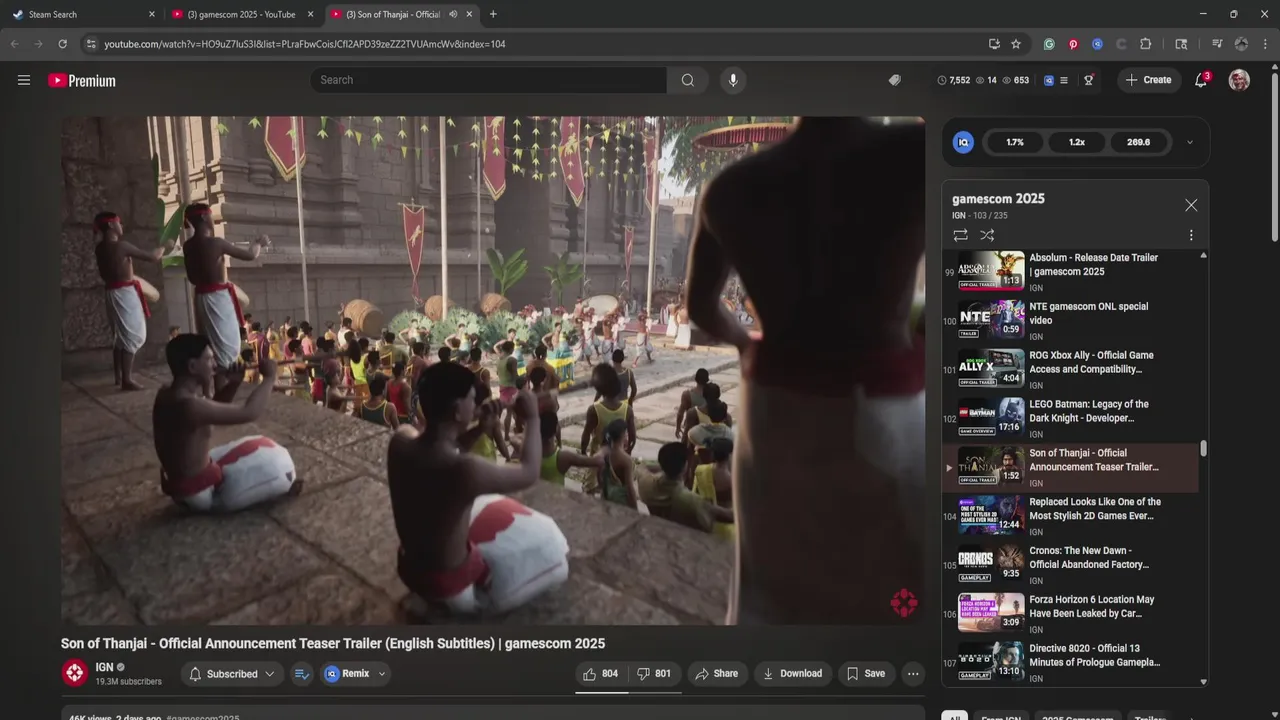Open a new browser tab

click(x=493, y=14)
